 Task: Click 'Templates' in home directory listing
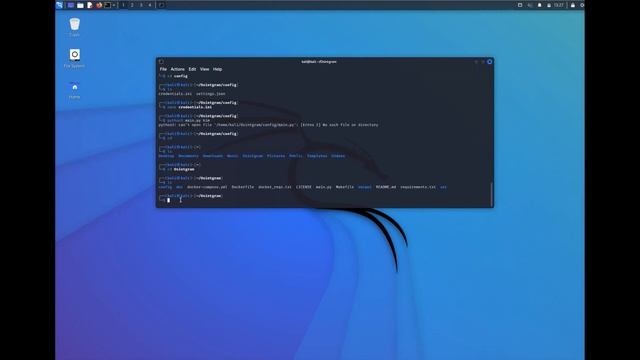pyautogui.click(x=317, y=156)
